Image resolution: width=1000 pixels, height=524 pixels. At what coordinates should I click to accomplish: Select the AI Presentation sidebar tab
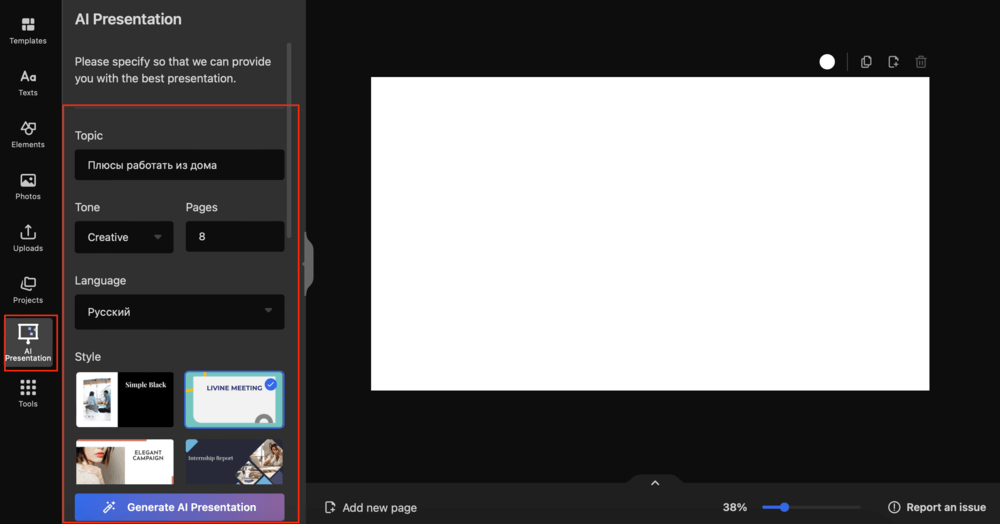tap(29, 342)
